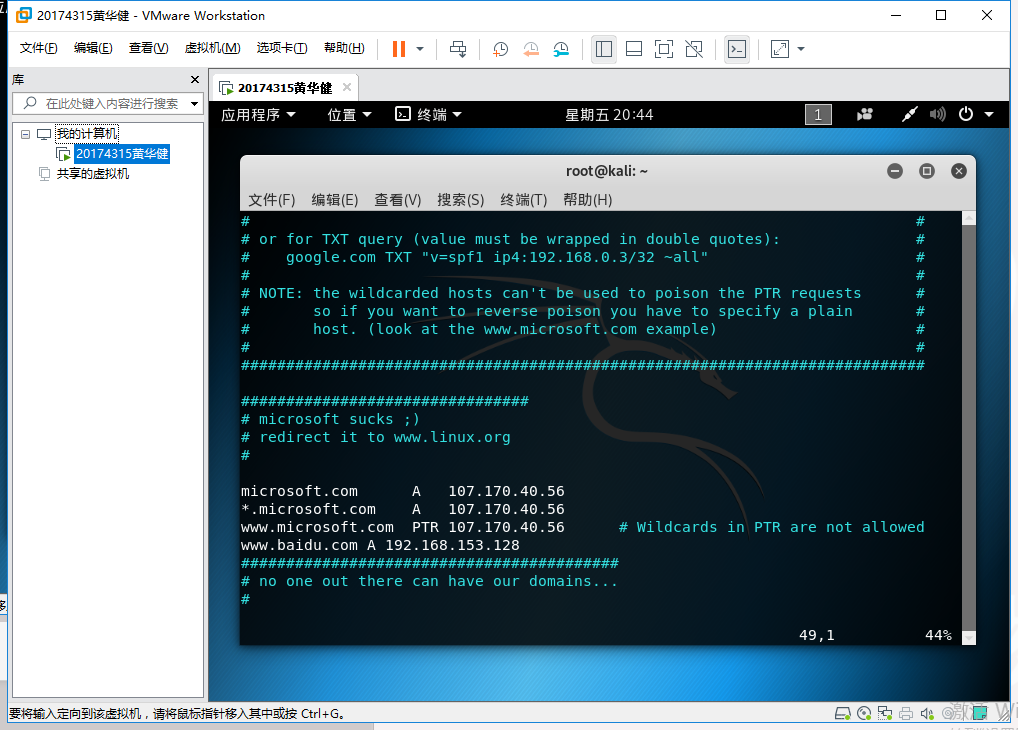Click the stretch guest display icon
This screenshot has width=1018, height=730.
(x=780, y=49)
